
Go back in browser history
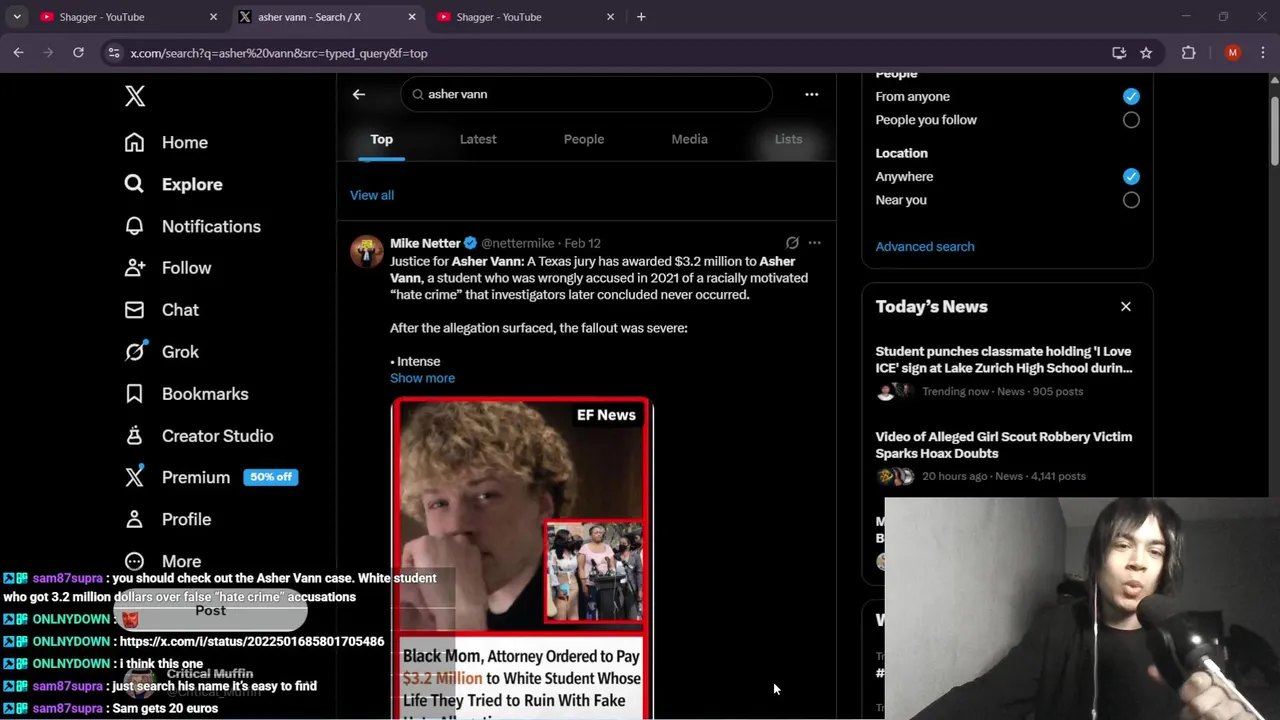[18, 53]
